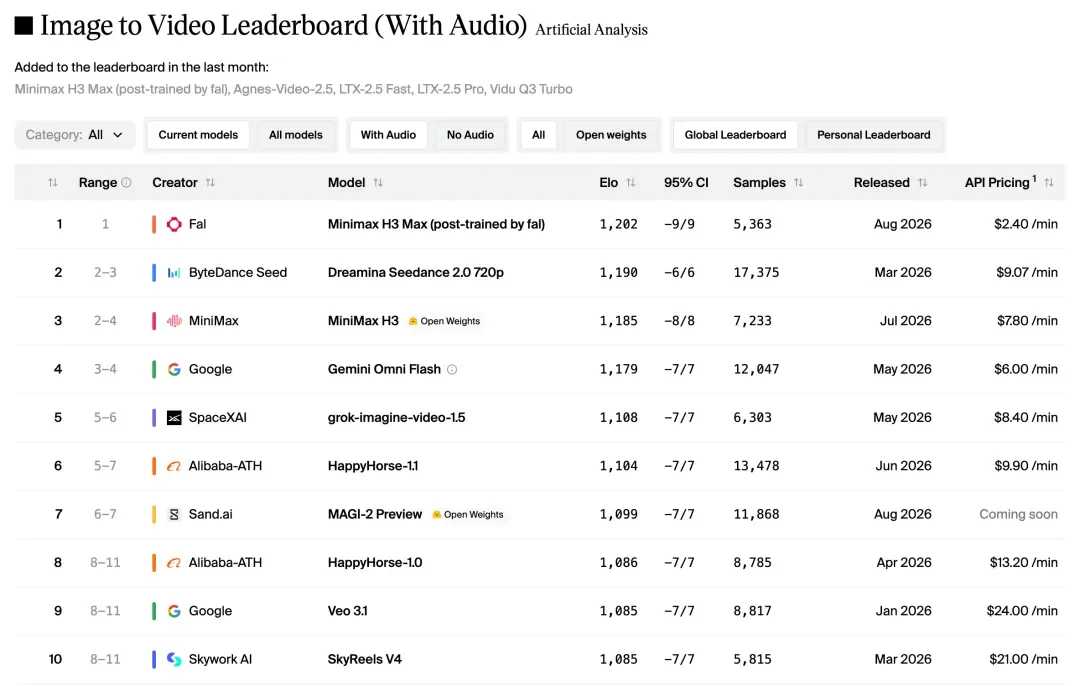Open the Category: All dropdown

pyautogui.click(x=74, y=135)
